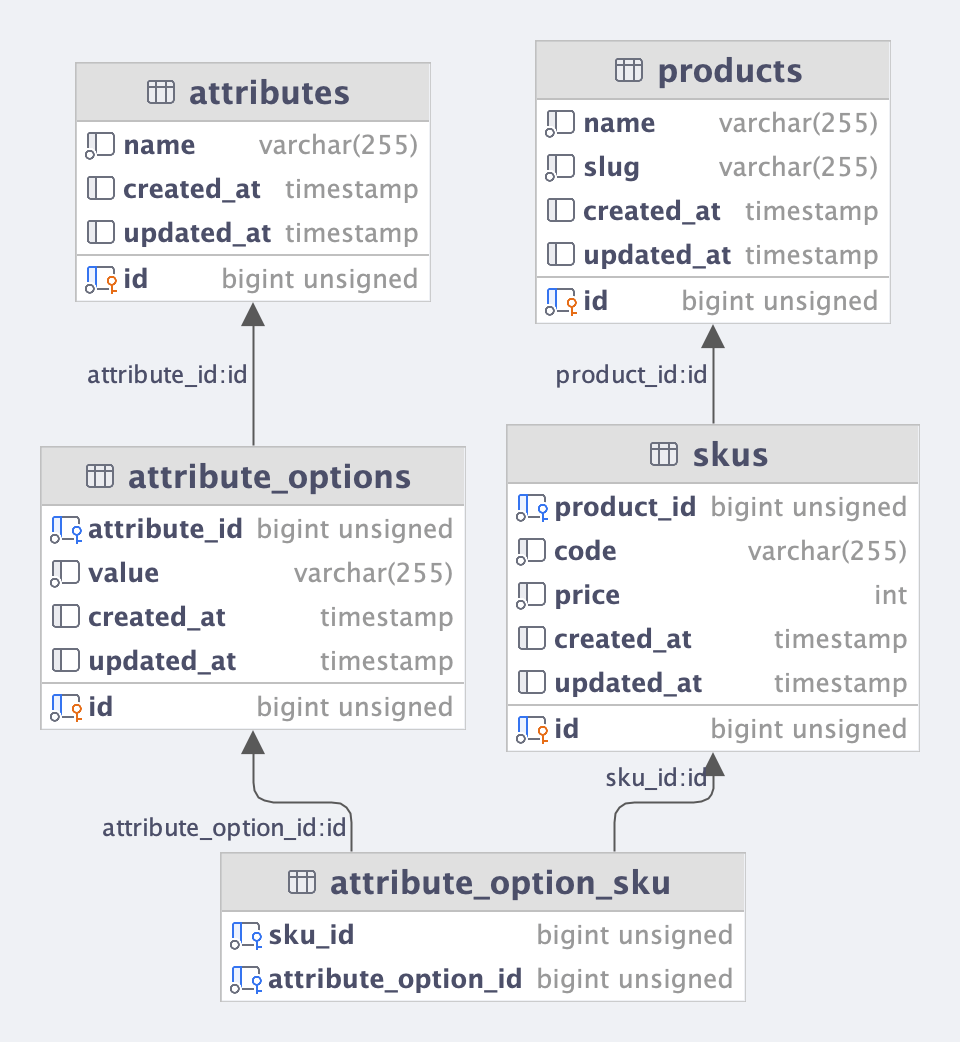960x1042 pixels.
Task: Click the table icon beside attributes title
Action: tap(161, 93)
